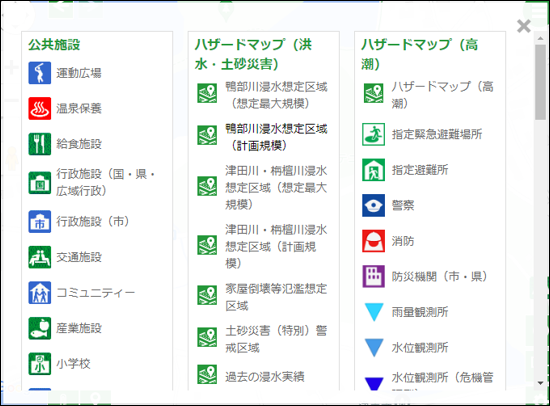The image size is (550, 406).
Task: Select the 警察 police eye icon
Action: click(x=374, y=205)
